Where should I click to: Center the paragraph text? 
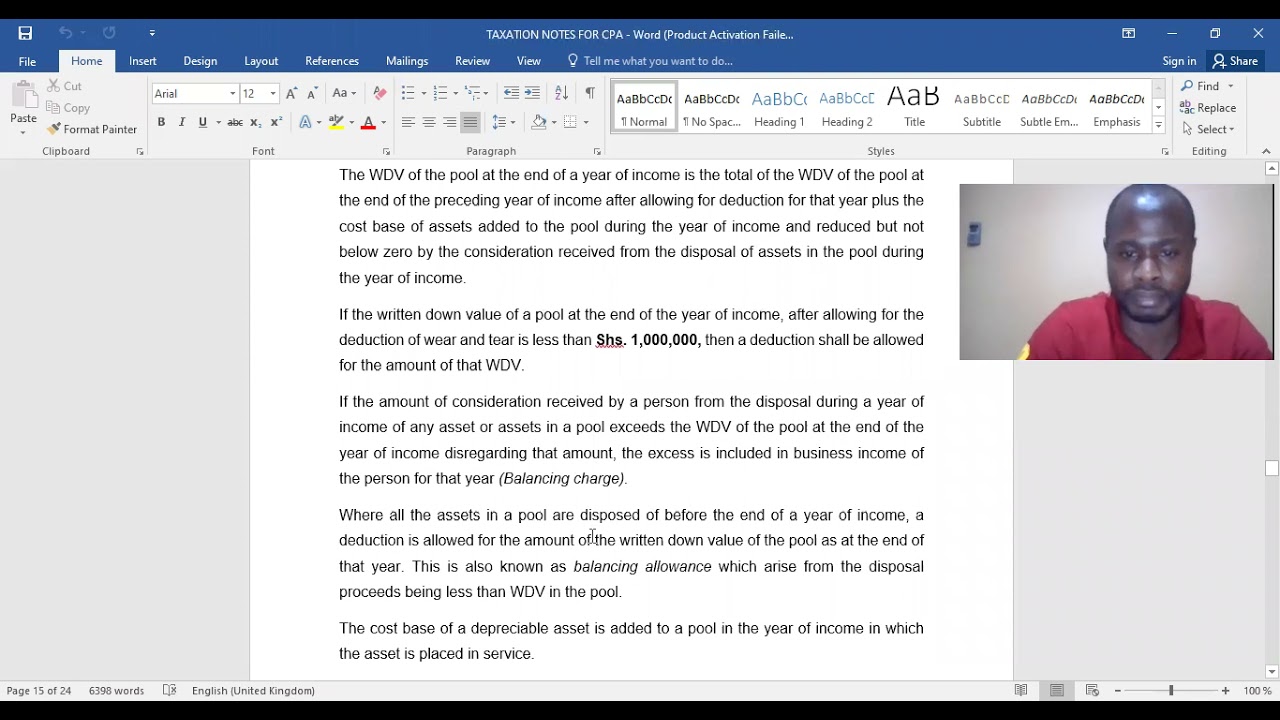(429, 122)
